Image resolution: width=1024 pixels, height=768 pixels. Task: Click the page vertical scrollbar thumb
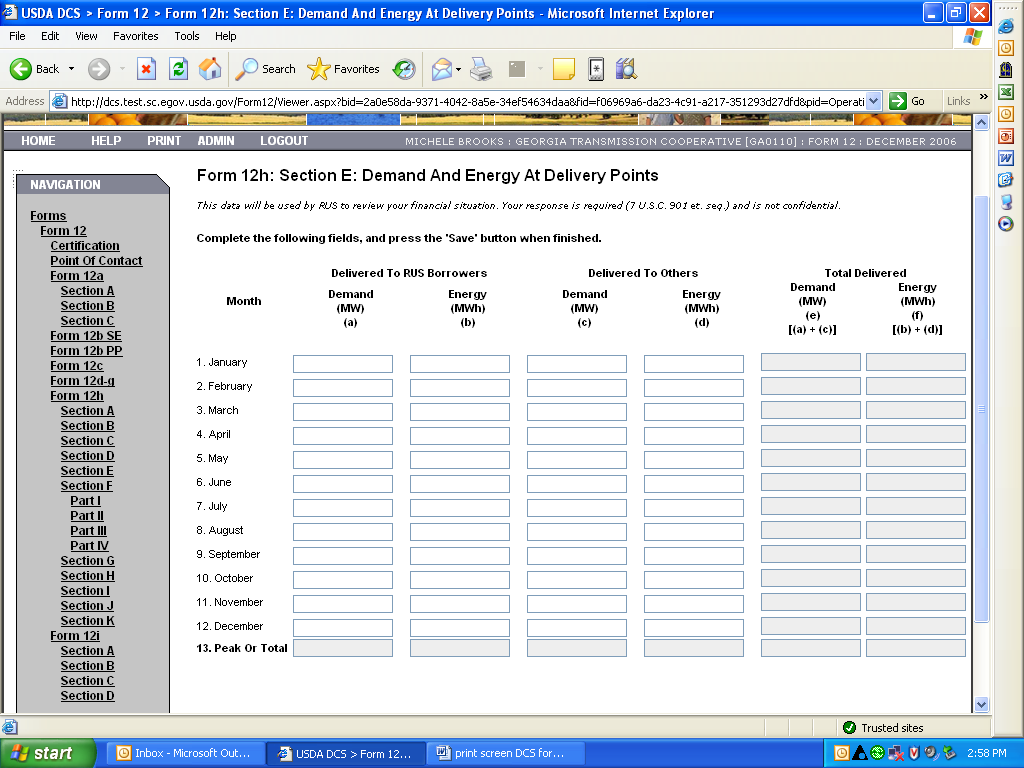(981, 408)
